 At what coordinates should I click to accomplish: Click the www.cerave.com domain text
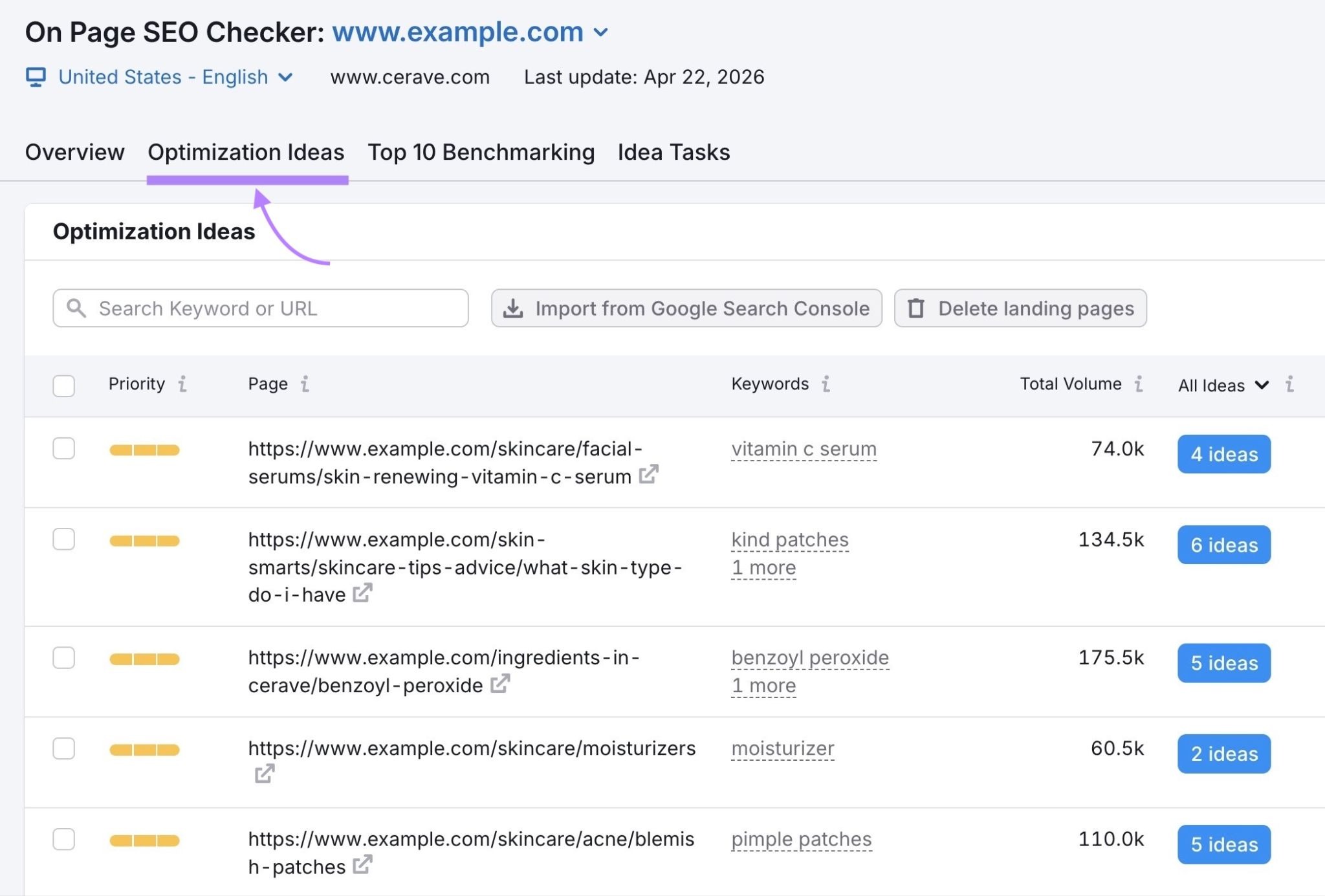pos(410,77)
